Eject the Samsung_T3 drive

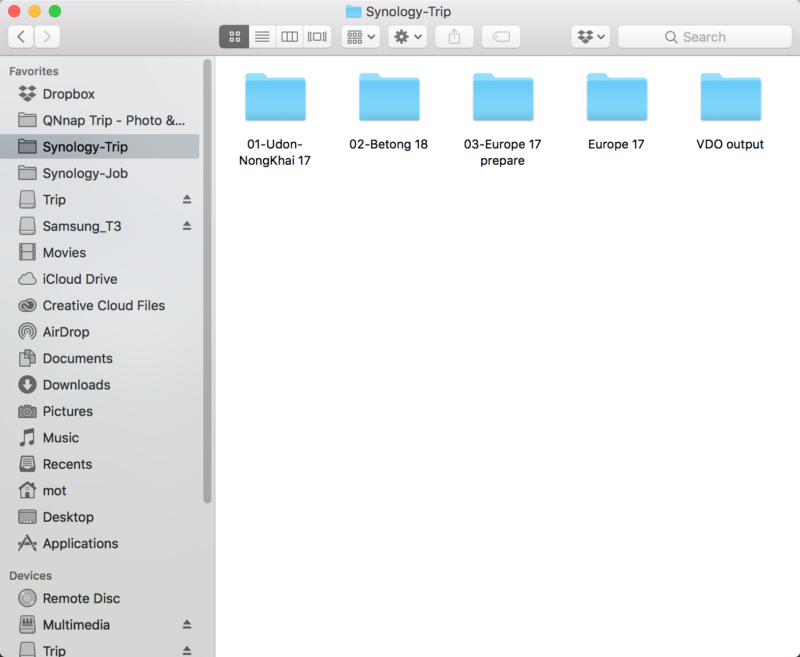pyautogui.click(x=187, y=226)
